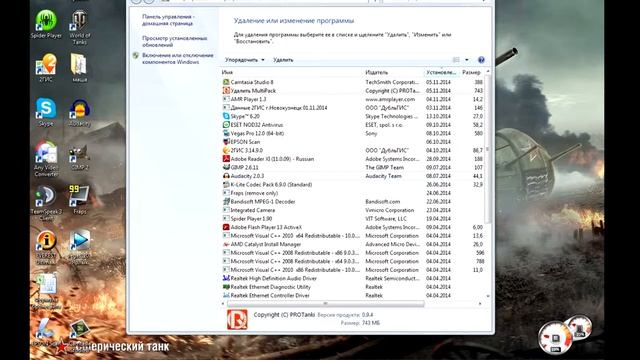Select Данные 2ГИС г.Новокузнецк entry
The height and width of the screenshot is (360, 640).
click(353, 108)
